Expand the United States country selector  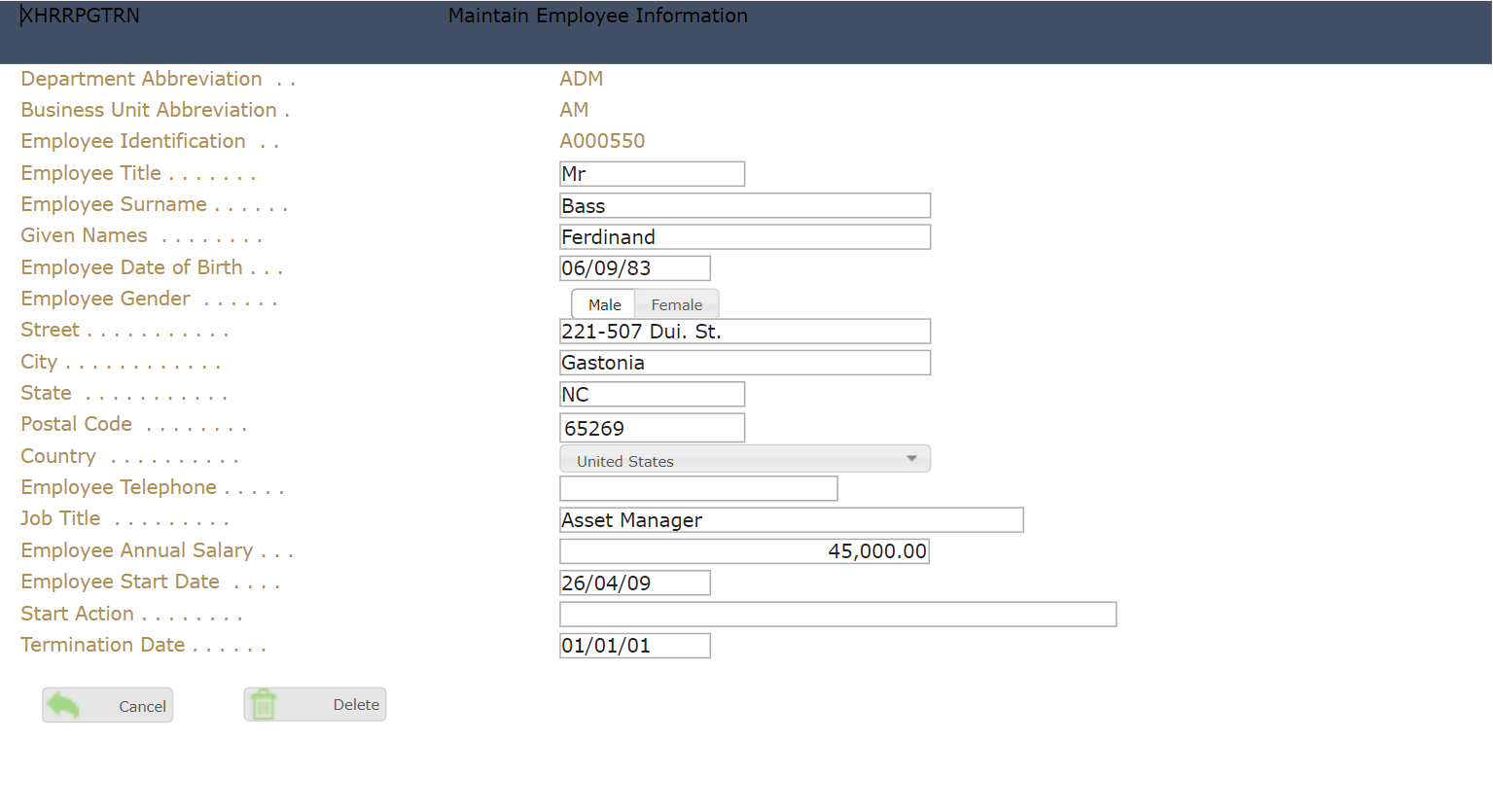(744, 459)
